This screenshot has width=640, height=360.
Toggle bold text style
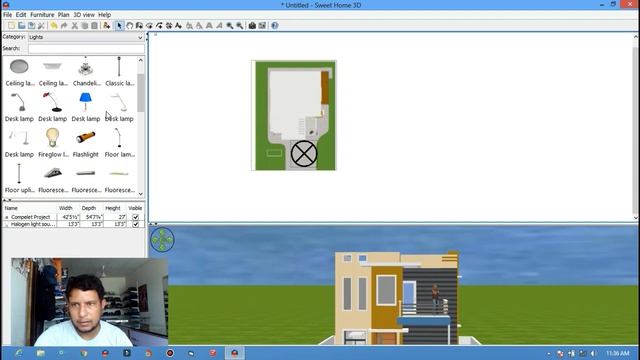[209, 26]
